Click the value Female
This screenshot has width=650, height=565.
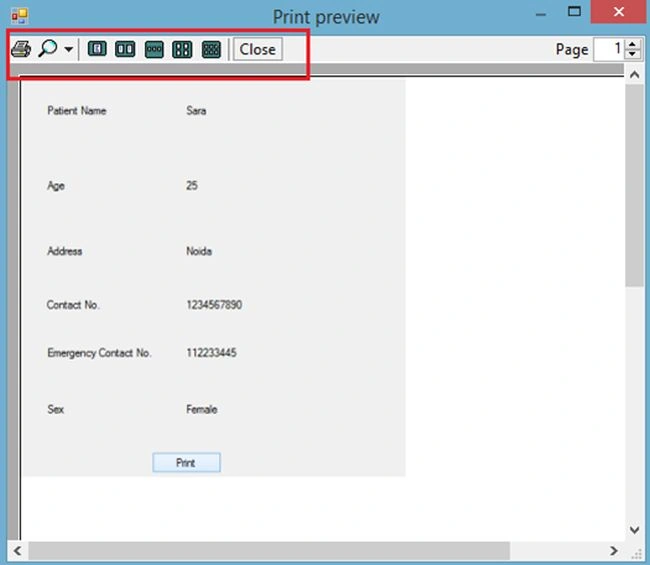[x=202, y=410]
